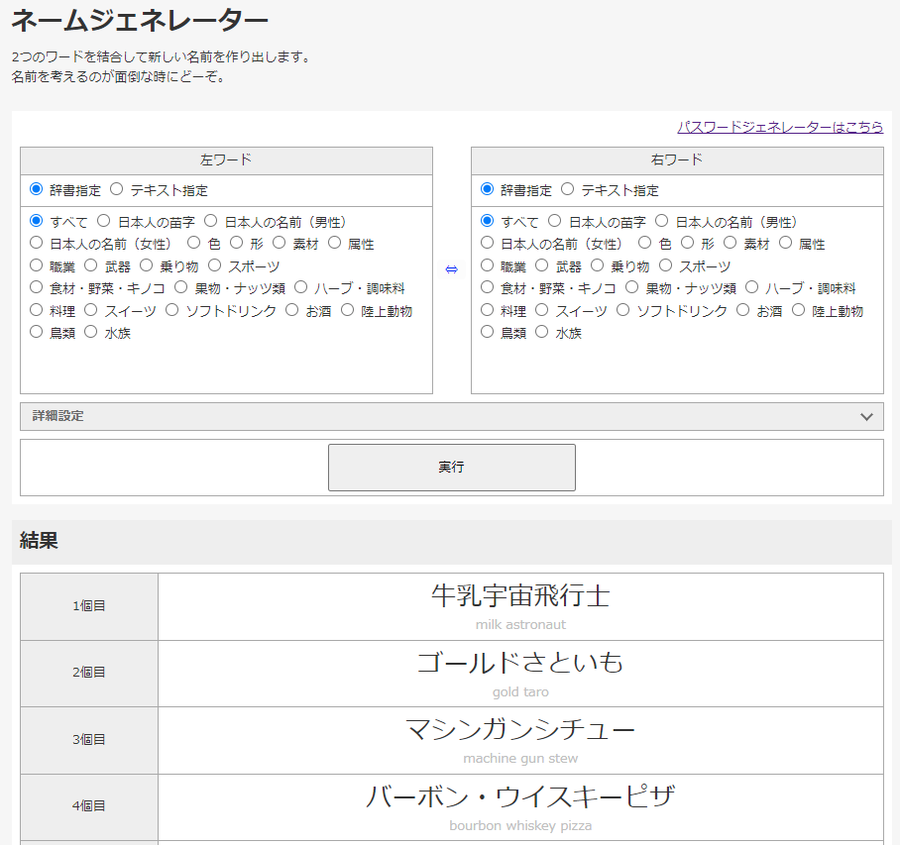The width and height of the screenshot is (900, 845).
Task: Set left word to 陸上動物
Action: point(347,309)
